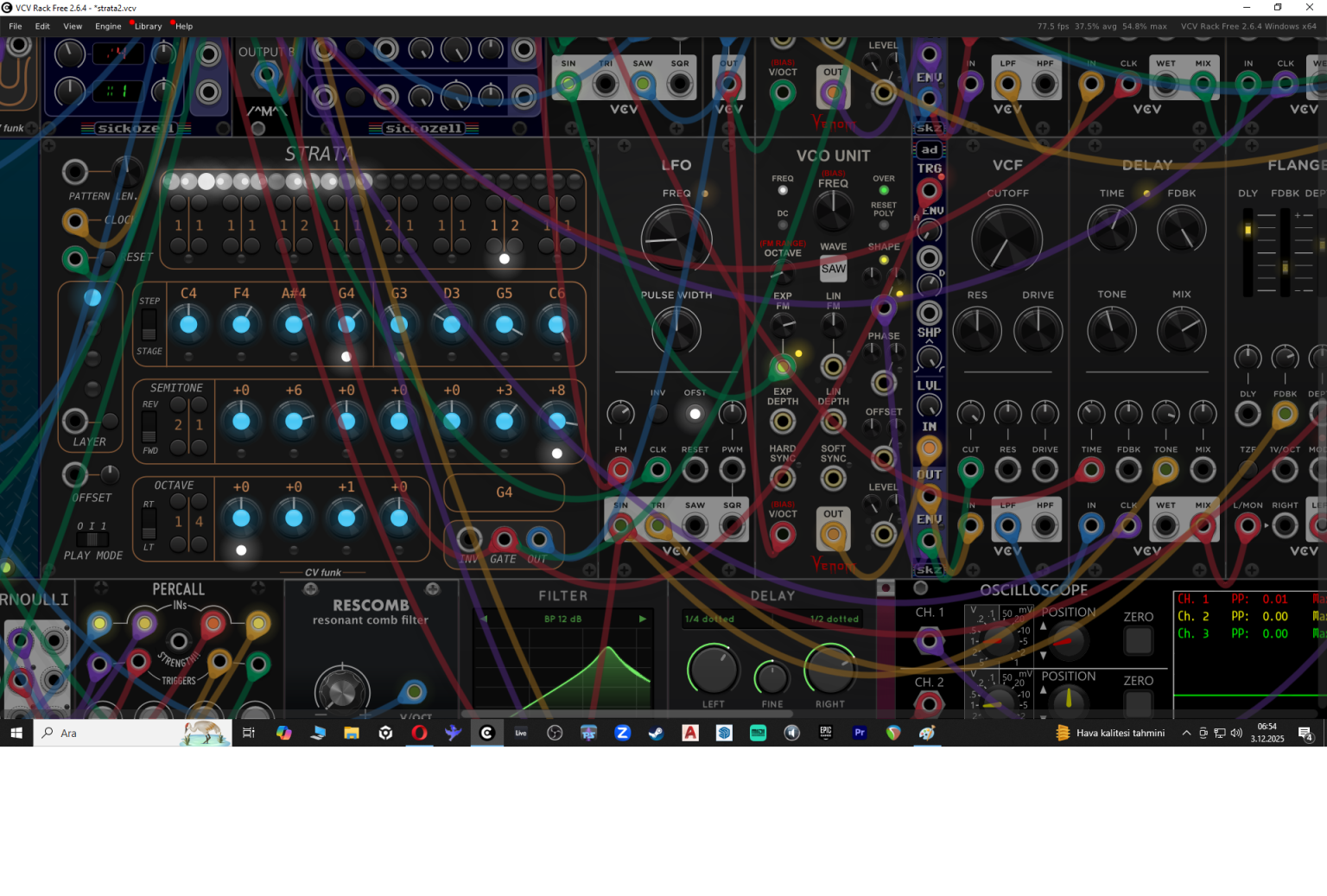The height and width of the screenshot is (896, 1327).
Task: Open the Help menu
Action: tap(184, 26)
